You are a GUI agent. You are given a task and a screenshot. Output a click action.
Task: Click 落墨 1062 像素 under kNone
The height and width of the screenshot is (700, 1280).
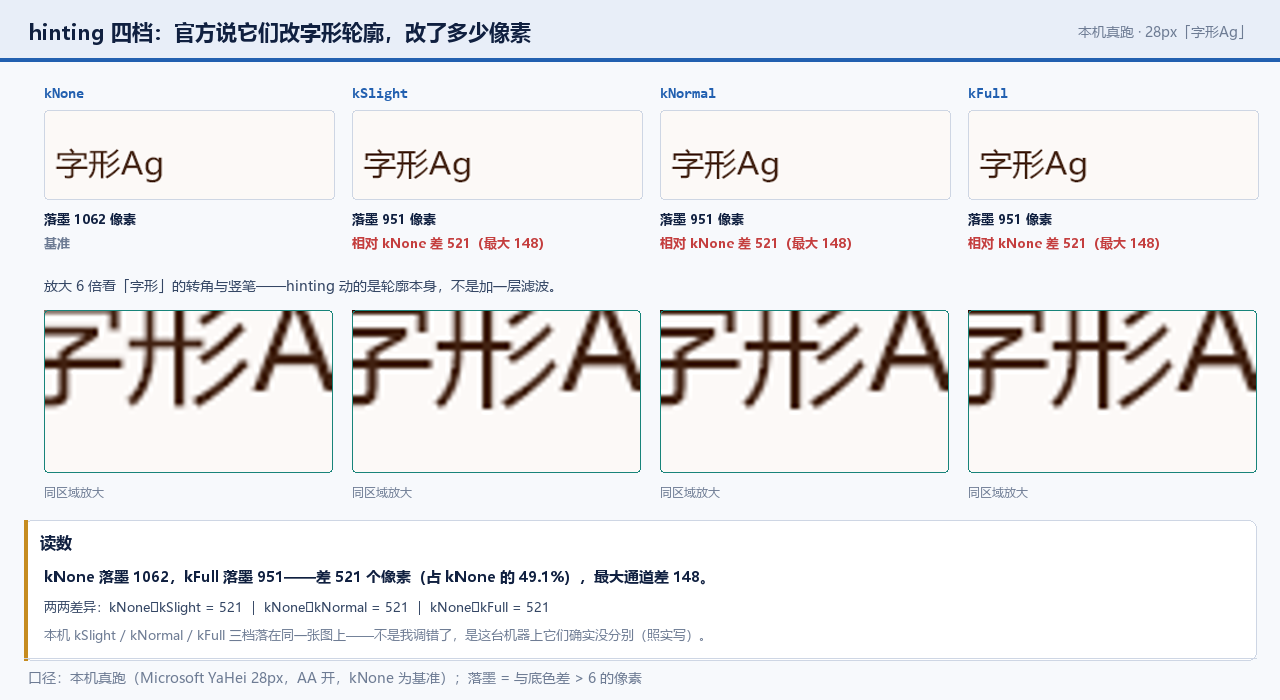coord(90,220)
